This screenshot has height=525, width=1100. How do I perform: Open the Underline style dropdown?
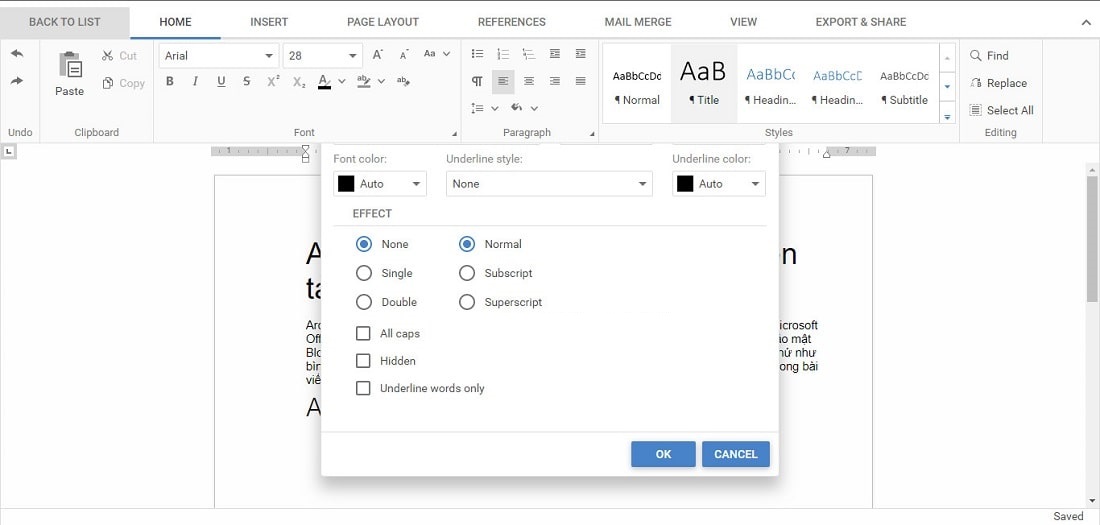tap(549, 184)
